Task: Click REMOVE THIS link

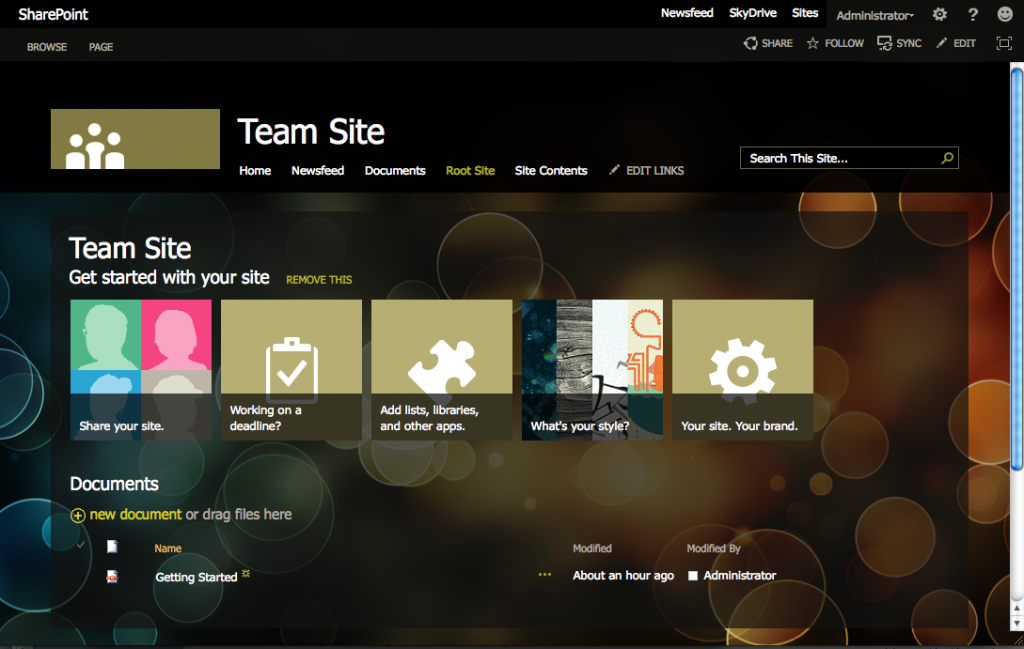Action: click(319, 279)
